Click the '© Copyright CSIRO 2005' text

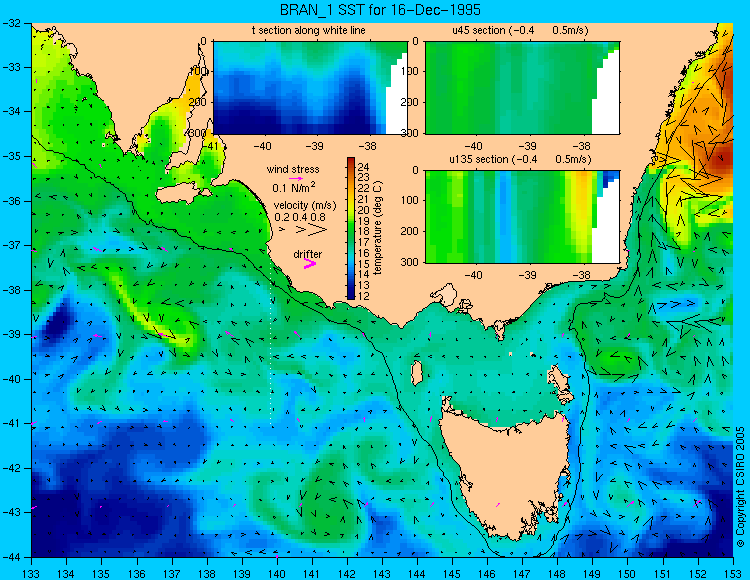pyautogui.click(x=741, y=487)
